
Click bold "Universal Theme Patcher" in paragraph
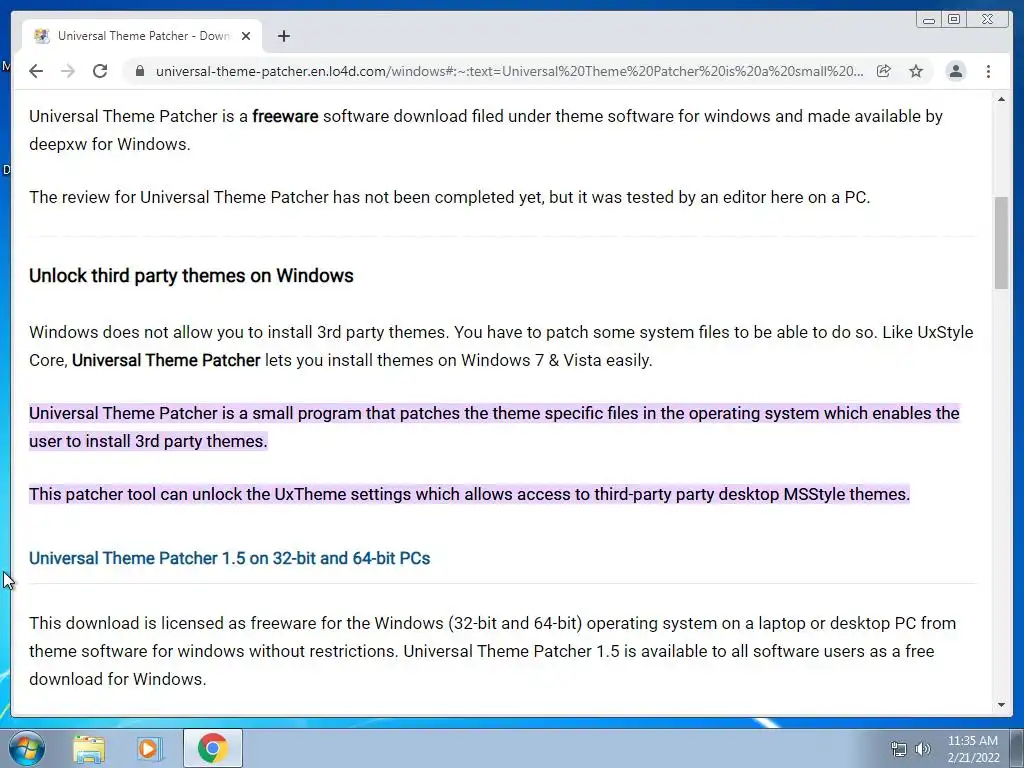click(x=166, y=360)
